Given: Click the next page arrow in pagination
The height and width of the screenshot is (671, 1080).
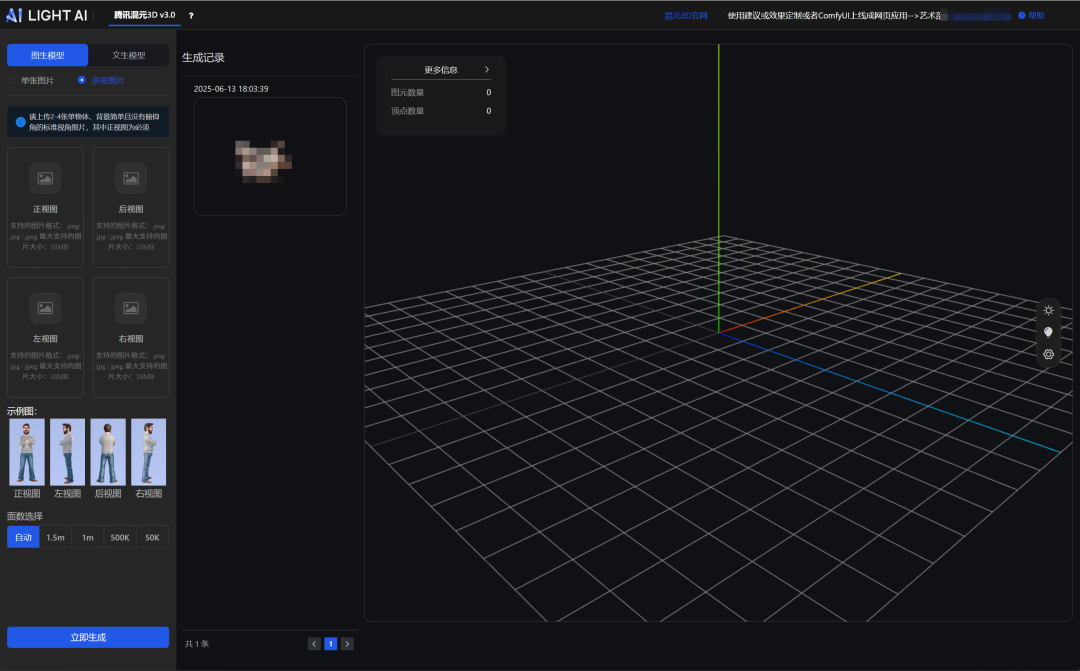Looking at the screenshot, I should (x=347, y=643).
